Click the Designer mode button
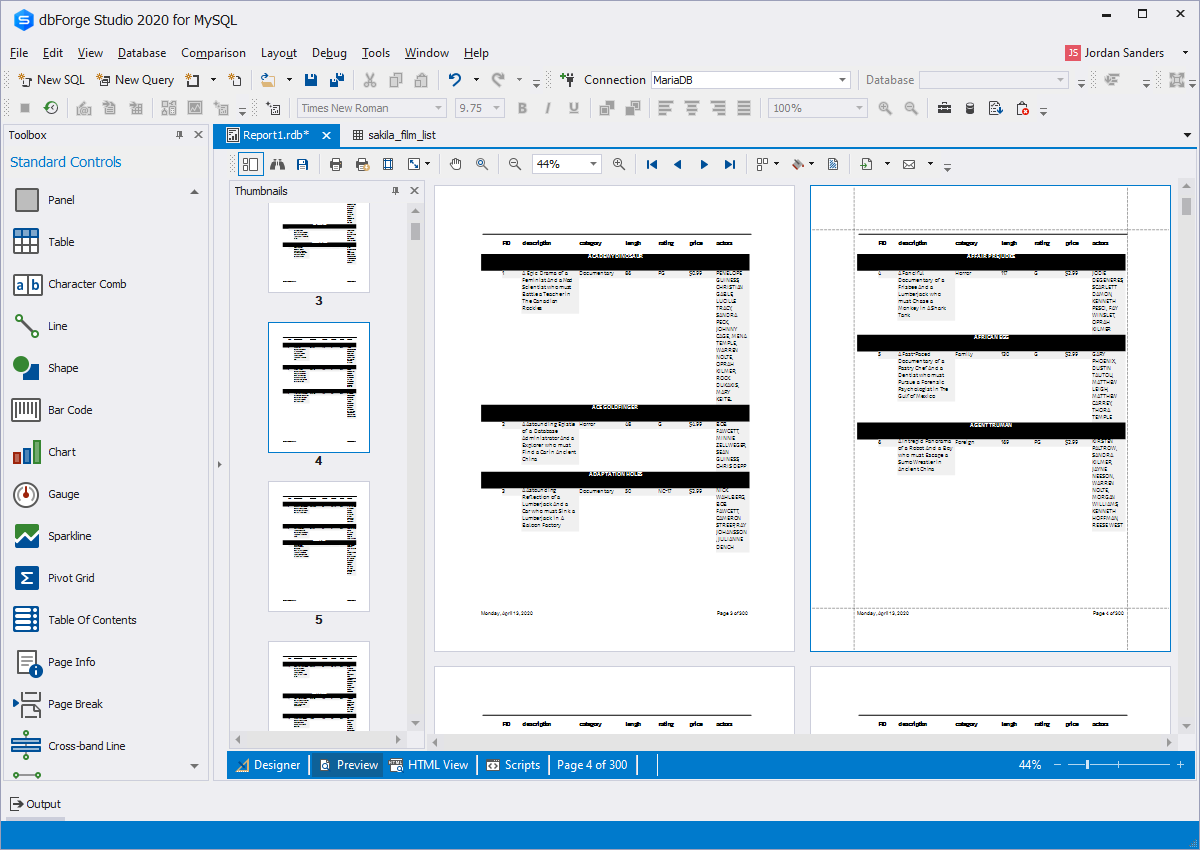The width and height of the screenshot is (1200, 850). (x=268, y=764)
